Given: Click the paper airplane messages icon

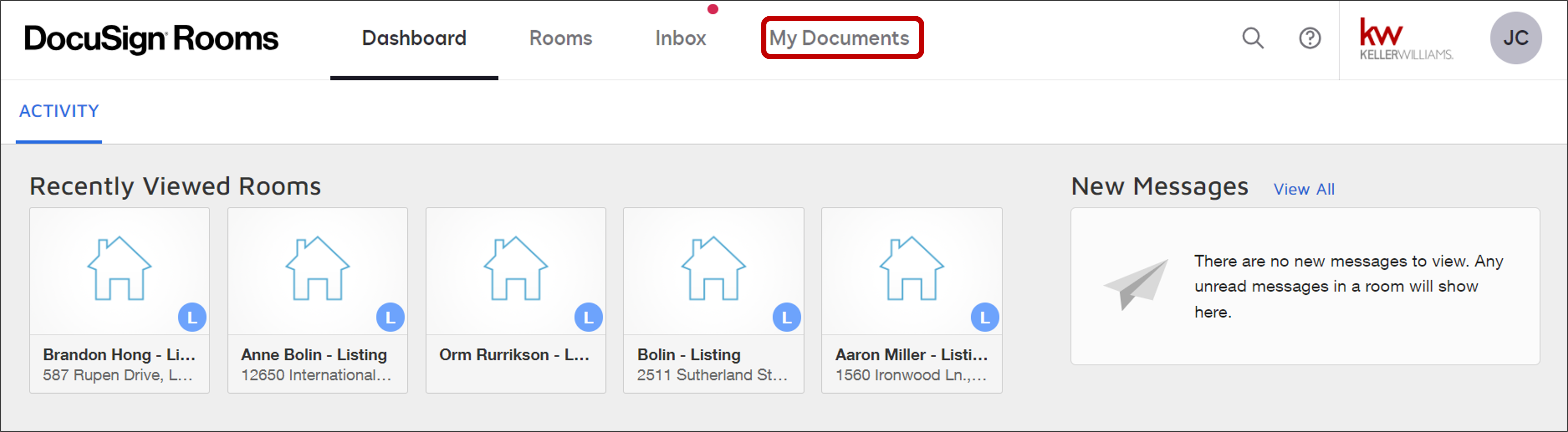Looking at the screenshot, I should click(x=1136, y=284).
